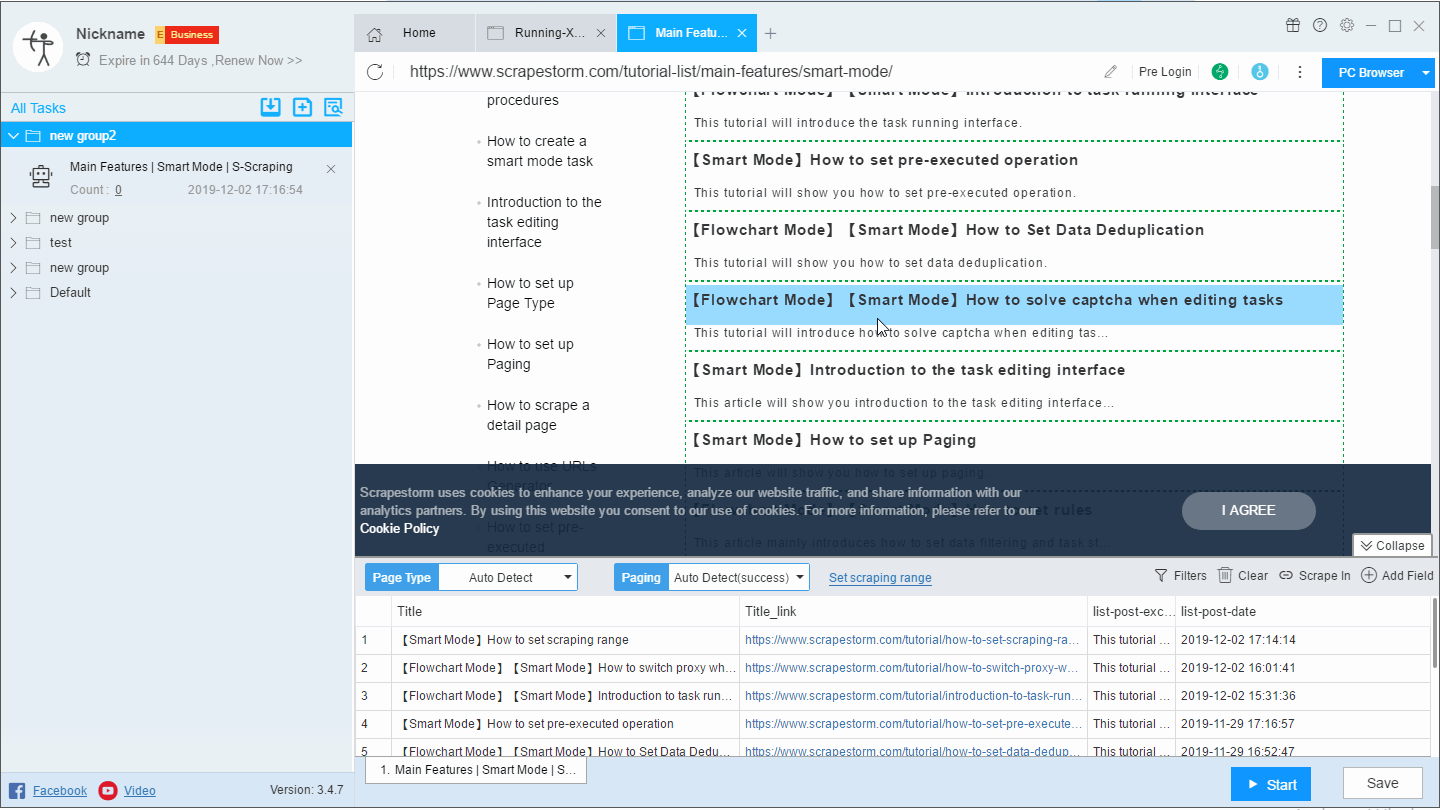Click I AGREE on the cookie banner

1249,510
